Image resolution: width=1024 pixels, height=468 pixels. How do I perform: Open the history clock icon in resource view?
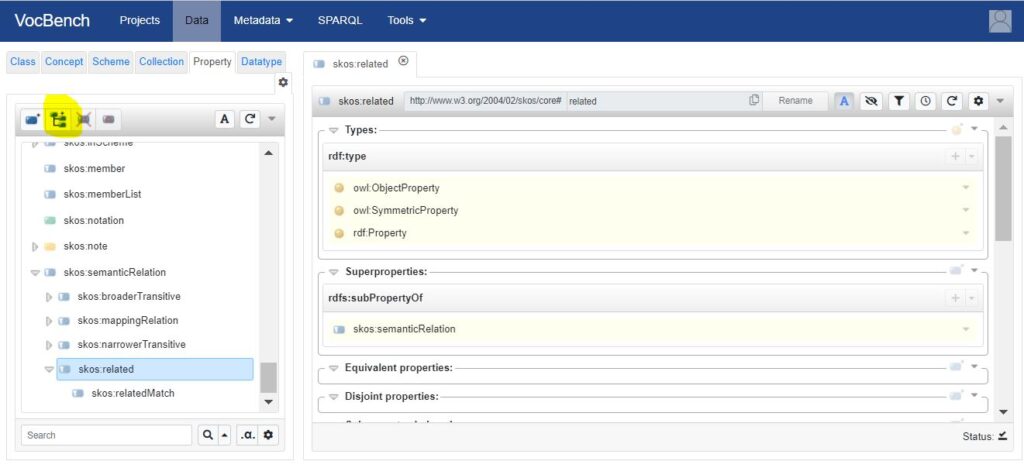[x=926, y=101]
